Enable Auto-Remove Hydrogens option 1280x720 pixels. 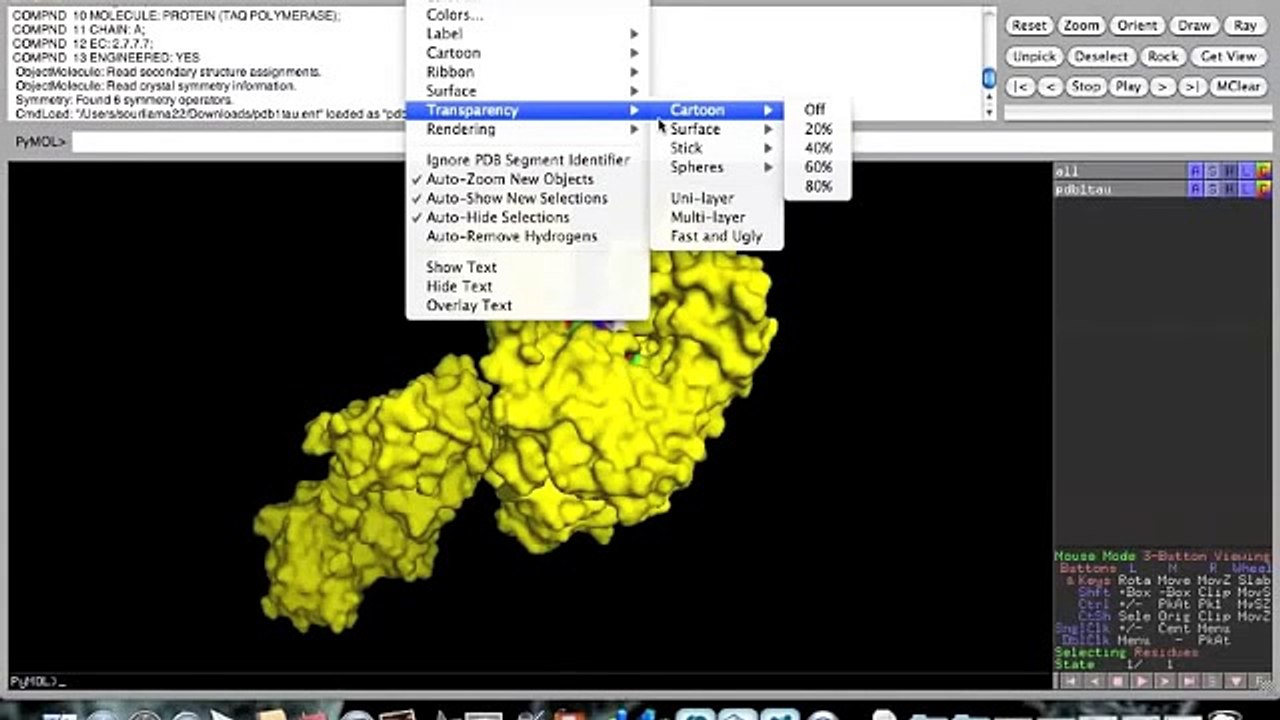[x=527, y=236]
